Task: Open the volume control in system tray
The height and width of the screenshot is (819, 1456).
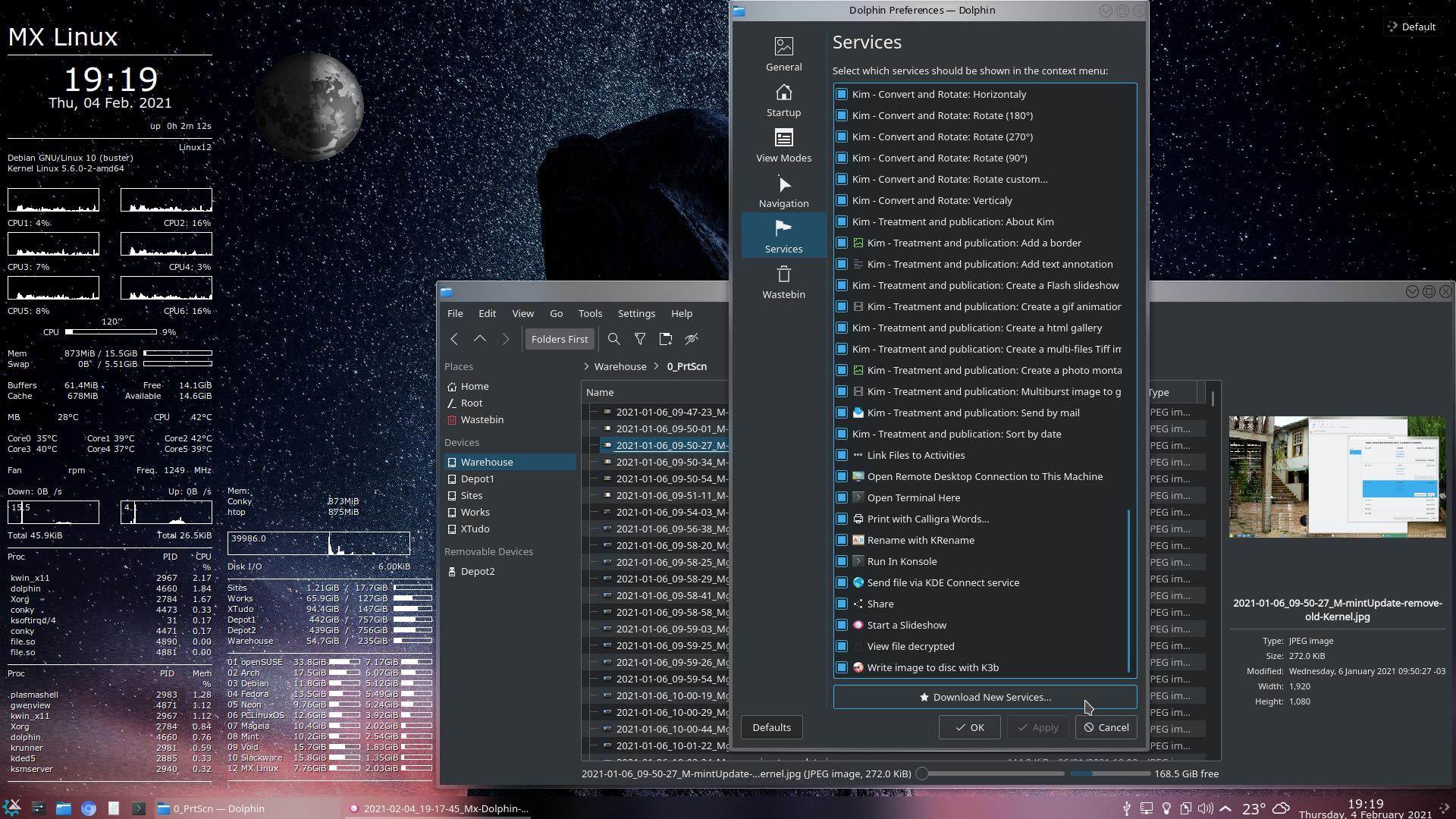Action: pyautogui.click(x=1205, y=808)
